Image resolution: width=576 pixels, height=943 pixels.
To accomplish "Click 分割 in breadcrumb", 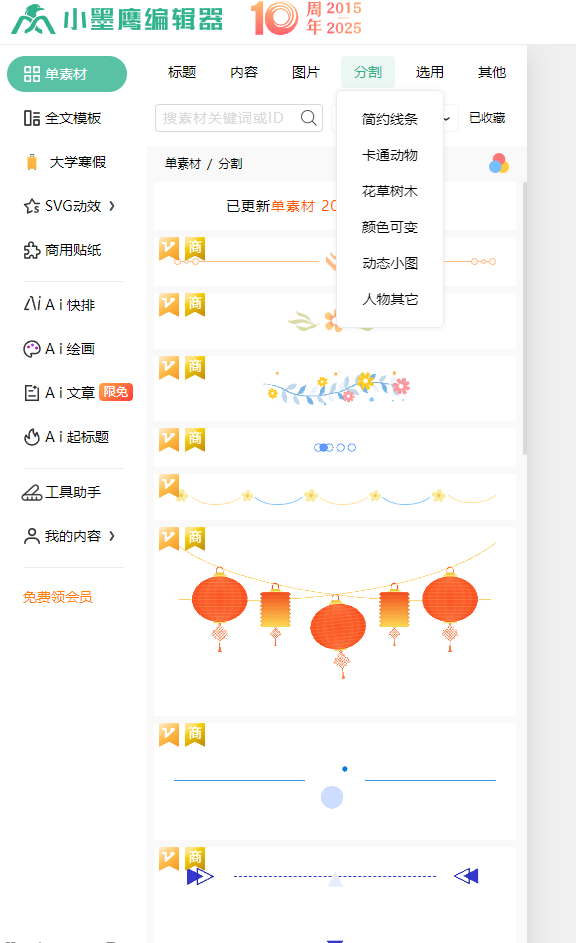I will pyautogui.click(x=230, y=164).
